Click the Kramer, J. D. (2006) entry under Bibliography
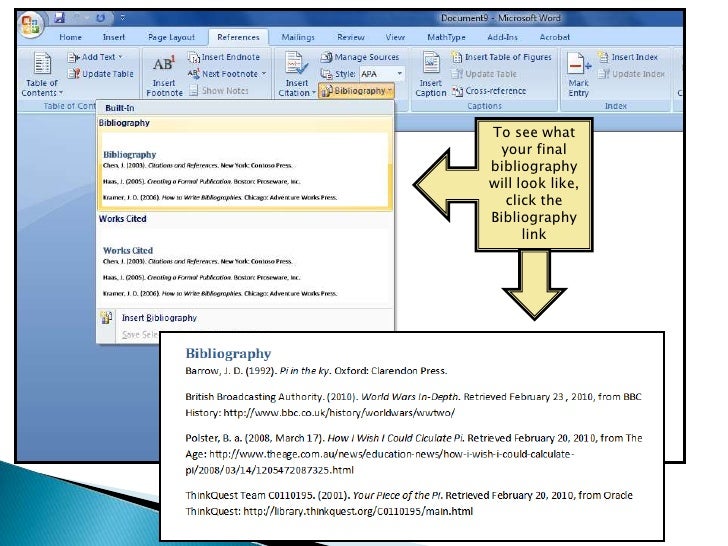 (x=220, y=197)
